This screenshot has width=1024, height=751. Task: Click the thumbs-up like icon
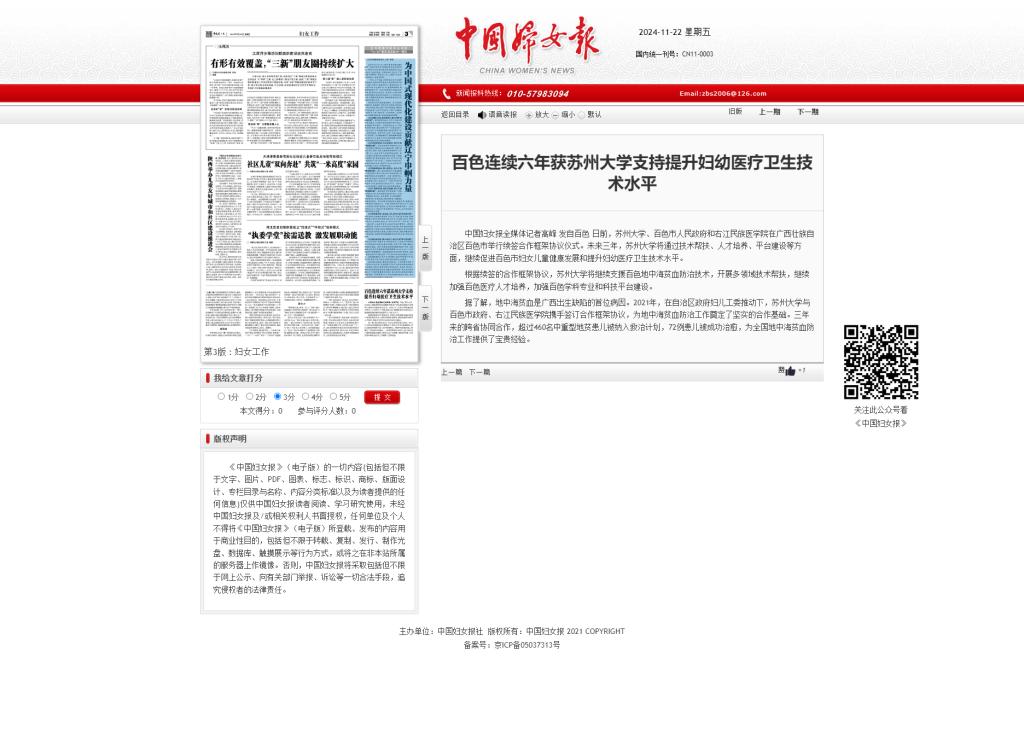point(790,371)
